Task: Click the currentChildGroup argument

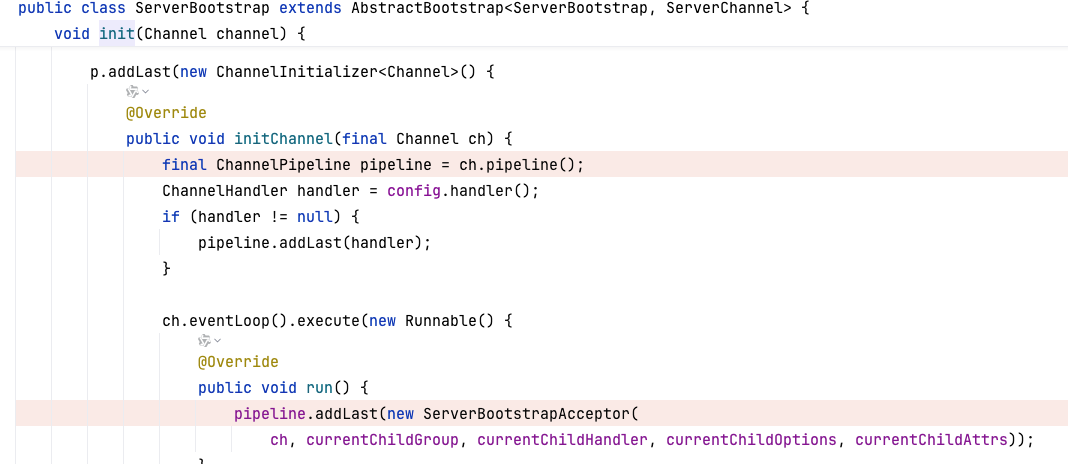Action: click(x=382, y=440)
